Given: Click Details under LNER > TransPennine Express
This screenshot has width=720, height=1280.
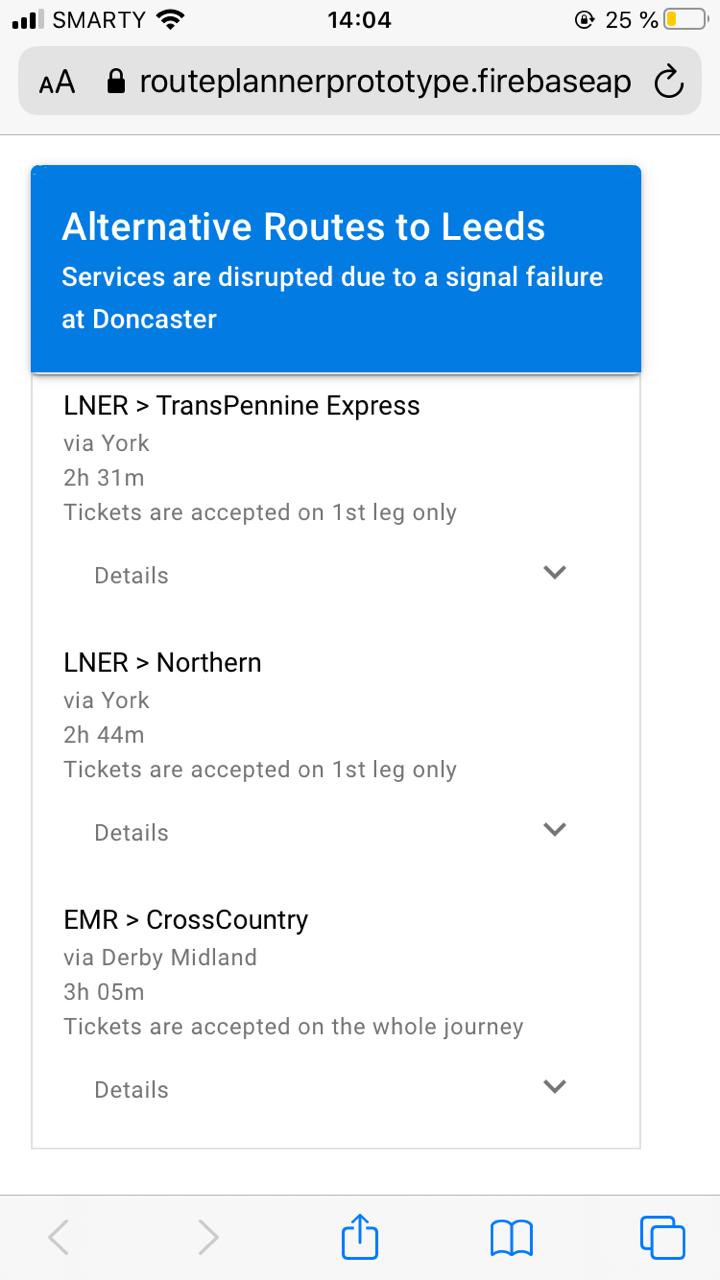Looking at the screenshot, I should pyautogui.click(x=131, y=575).
